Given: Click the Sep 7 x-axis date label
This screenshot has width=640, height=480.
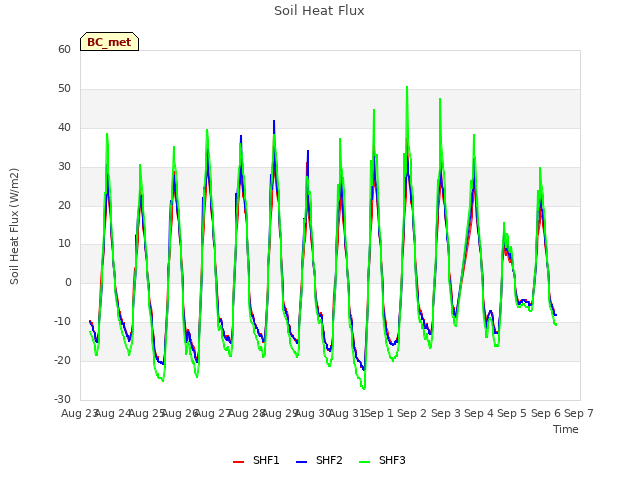Looking at the screenshot, I should (x=579, y=413).
